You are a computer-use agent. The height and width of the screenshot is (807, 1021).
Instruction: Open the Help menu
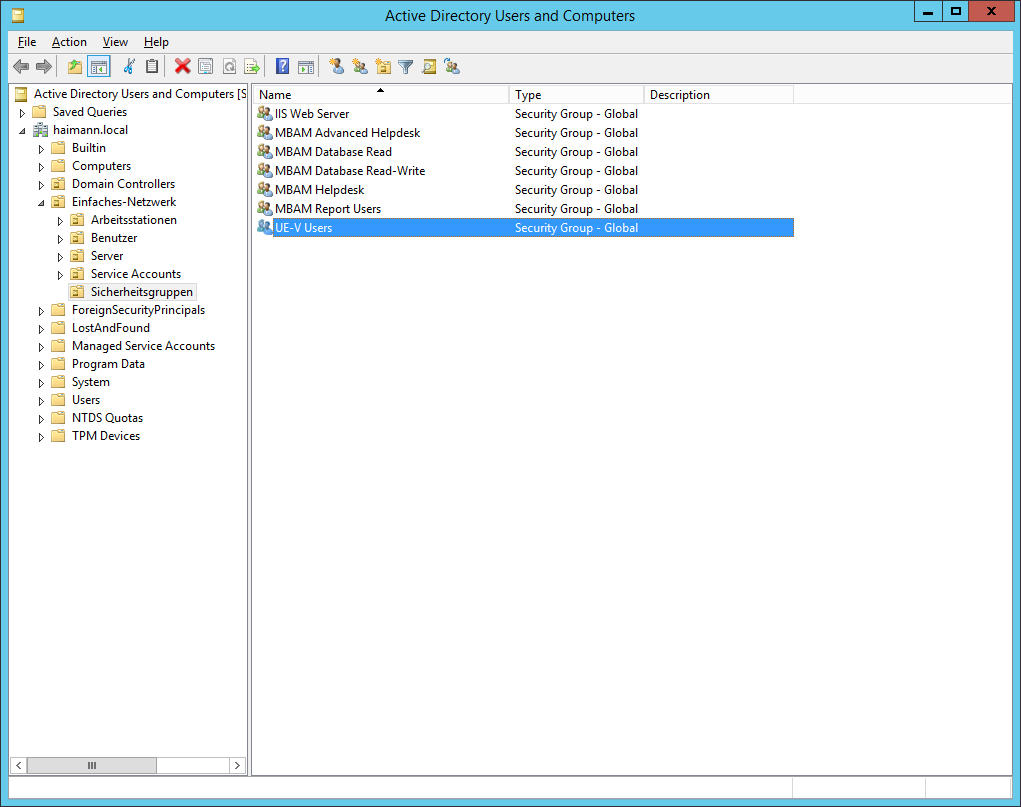pyautogui.click(x=156, y=42)
